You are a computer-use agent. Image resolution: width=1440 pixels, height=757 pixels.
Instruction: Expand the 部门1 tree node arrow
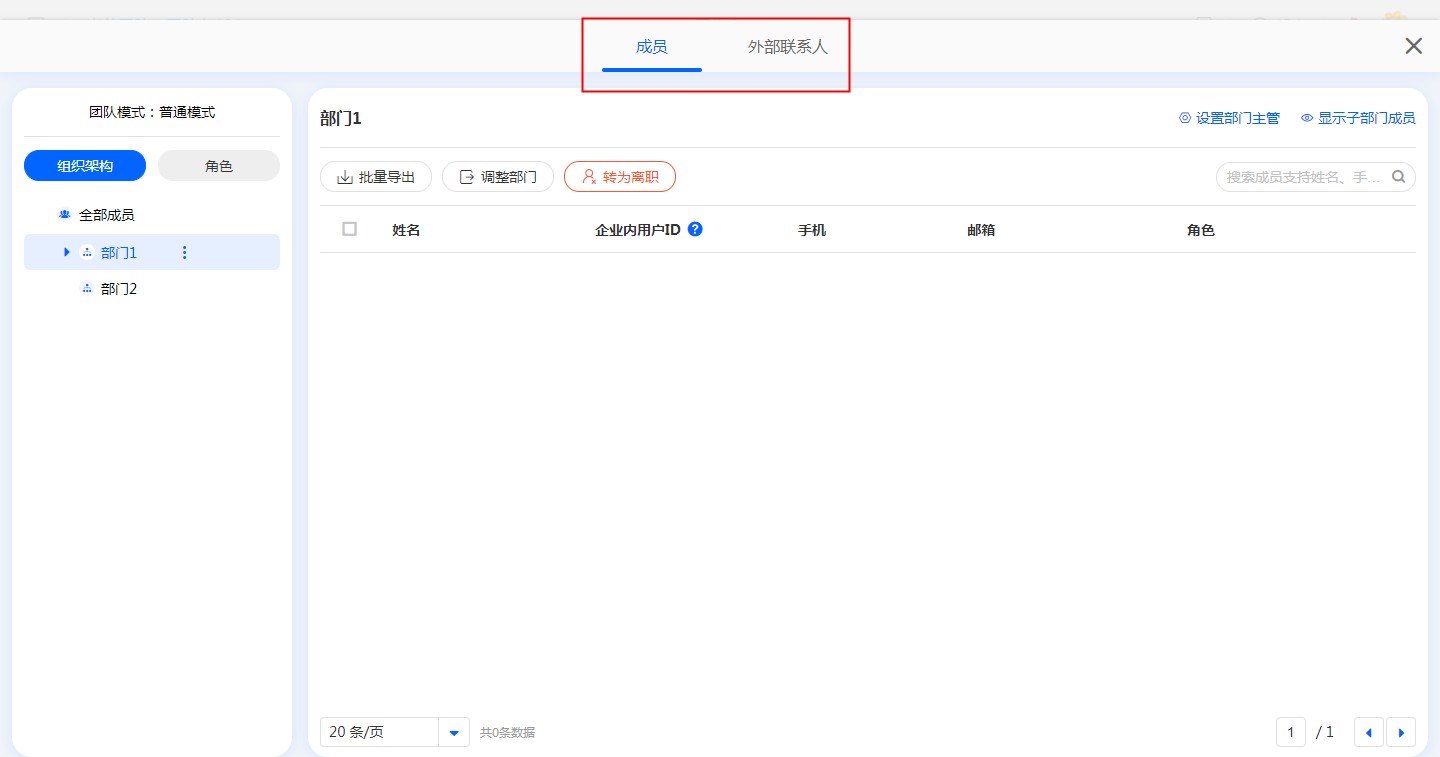[x=67, y=253]
